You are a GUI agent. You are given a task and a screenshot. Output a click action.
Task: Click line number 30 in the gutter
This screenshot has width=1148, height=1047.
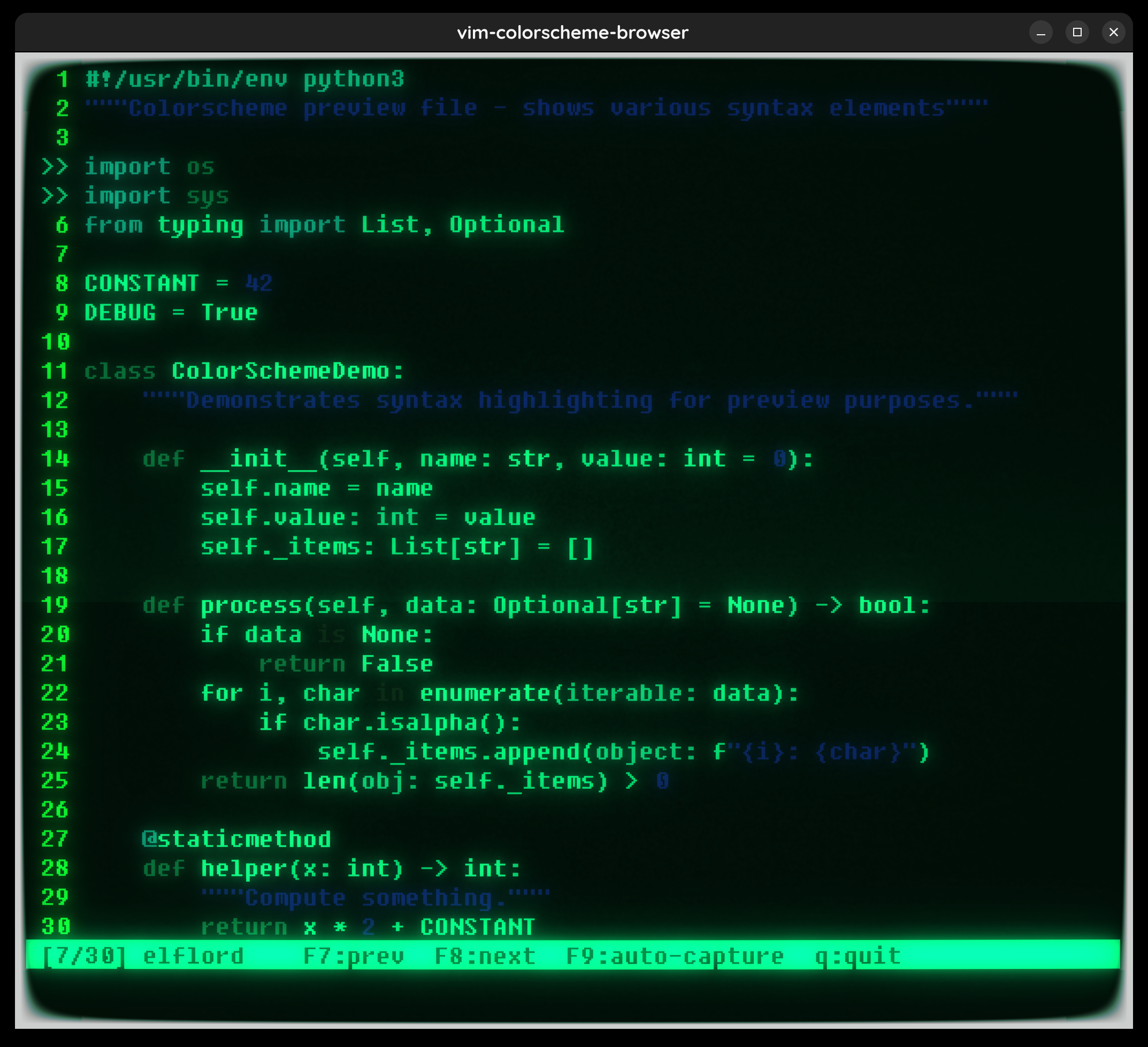[55, 927]
